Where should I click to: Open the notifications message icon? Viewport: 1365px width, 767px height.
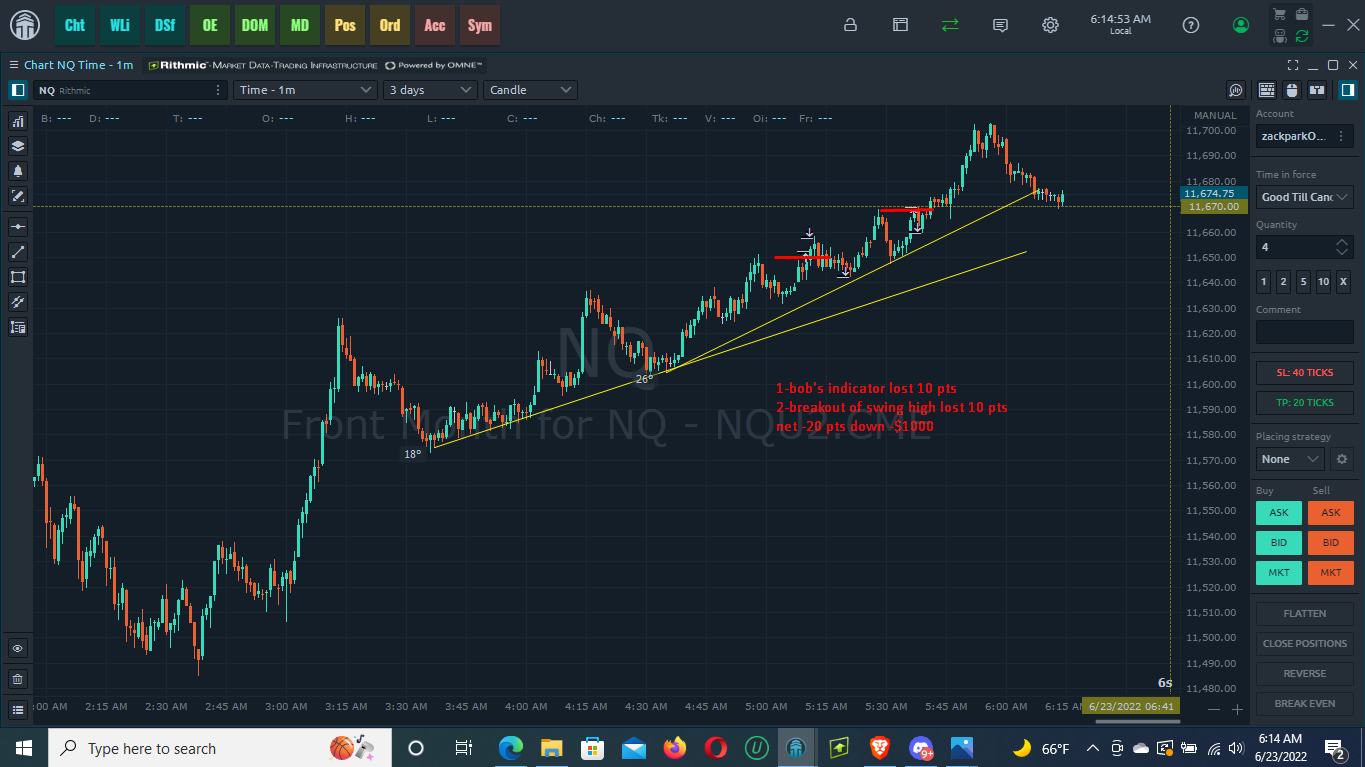click(1000, 25)
